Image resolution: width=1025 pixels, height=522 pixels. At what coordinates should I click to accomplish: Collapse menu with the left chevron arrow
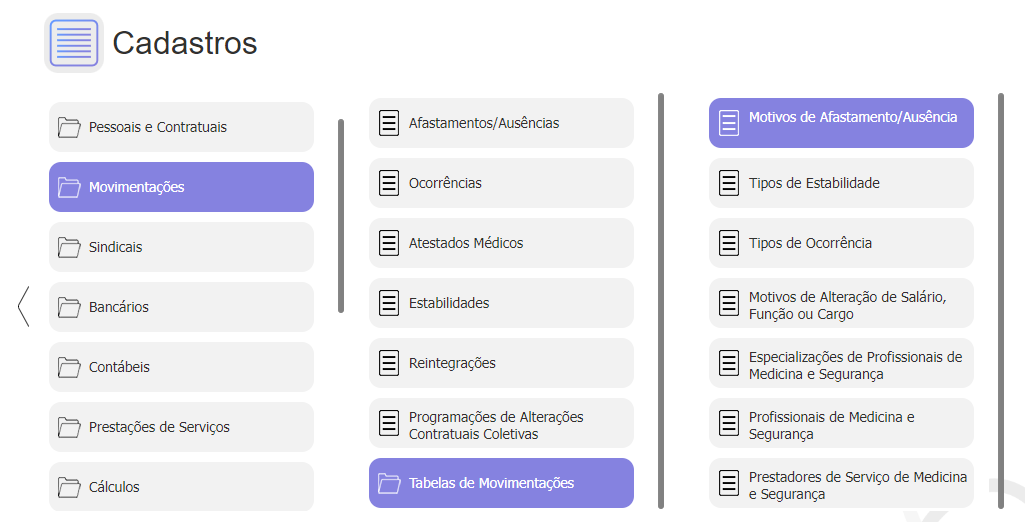pos(24,306)
